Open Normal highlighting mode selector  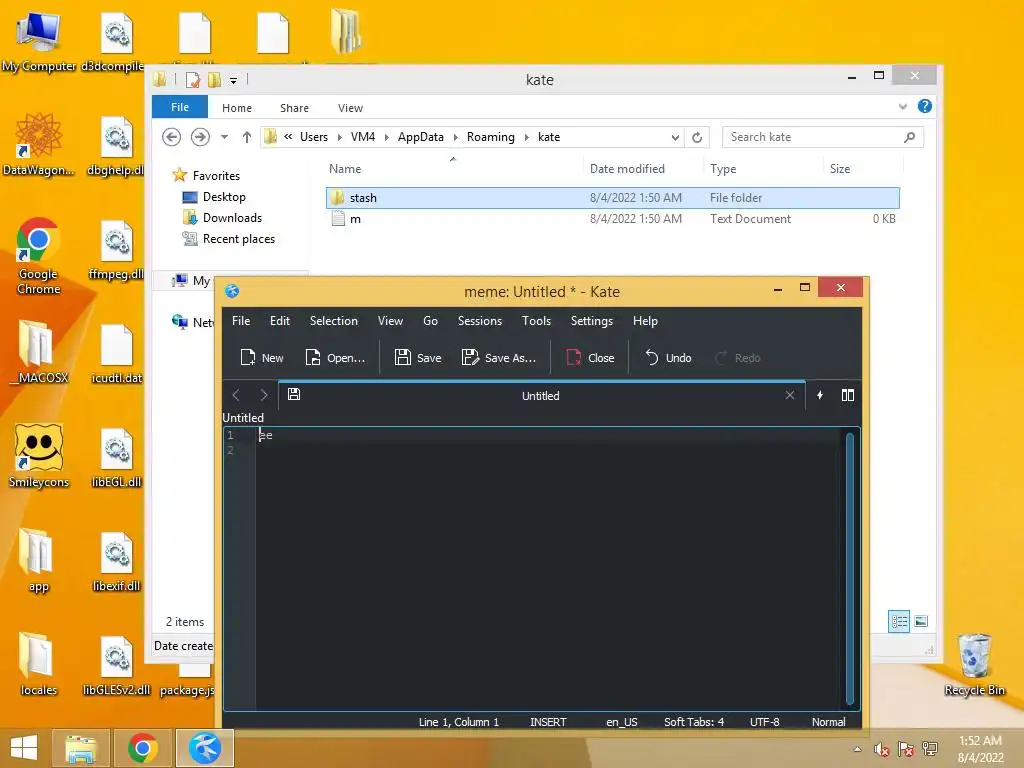click(828, 722)
